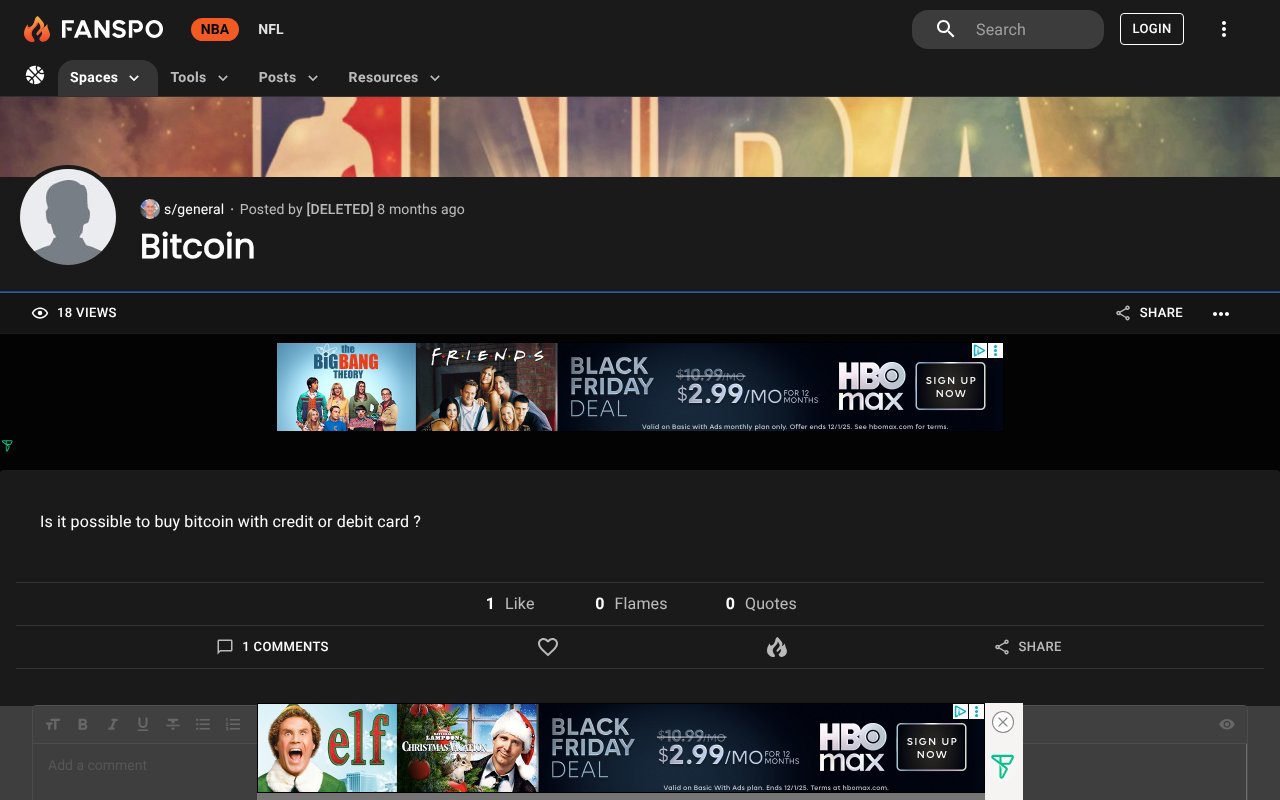This screenshot has width=1280, height=800.
Task: Open the text size option in comment toolbar
Action: coord(53,724)
